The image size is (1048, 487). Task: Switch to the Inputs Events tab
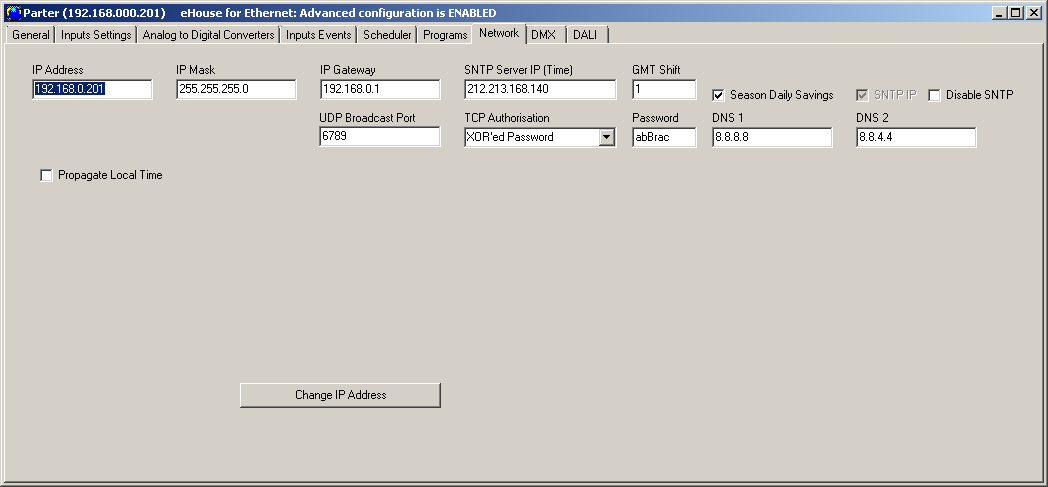pos(319,35)
